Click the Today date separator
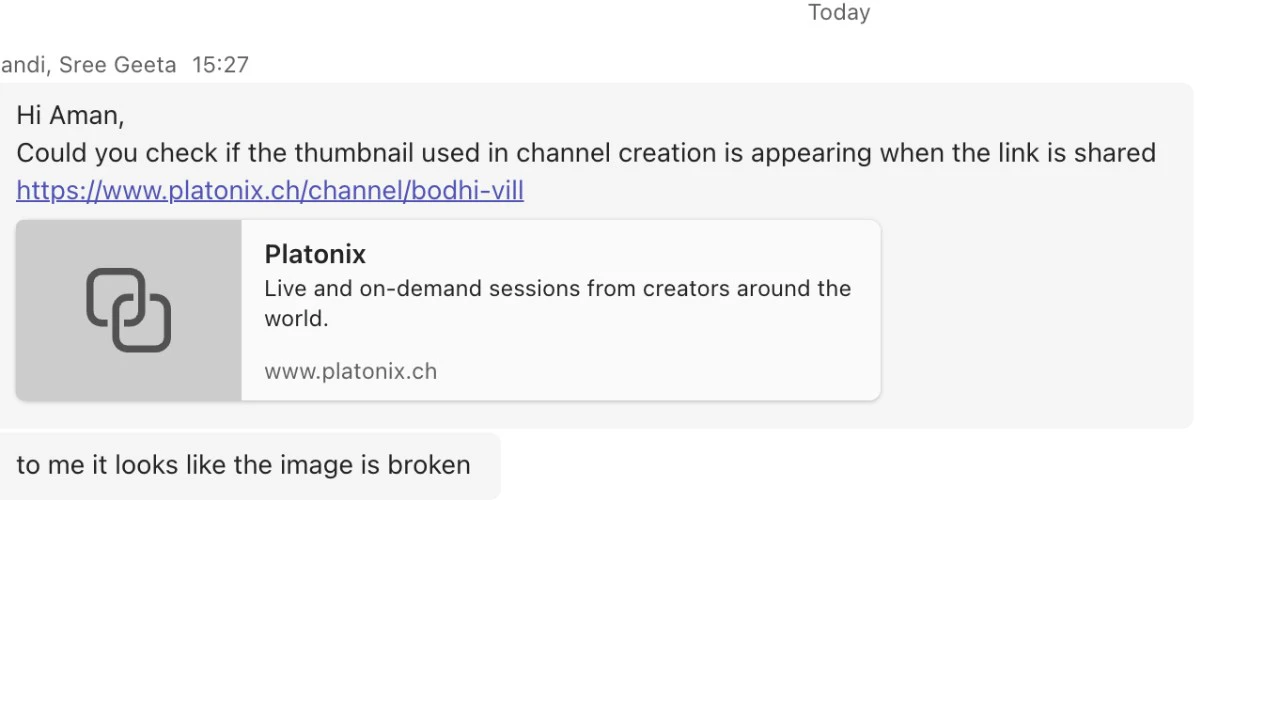This screenshot has height=720, width=1280. pos(839,12)
